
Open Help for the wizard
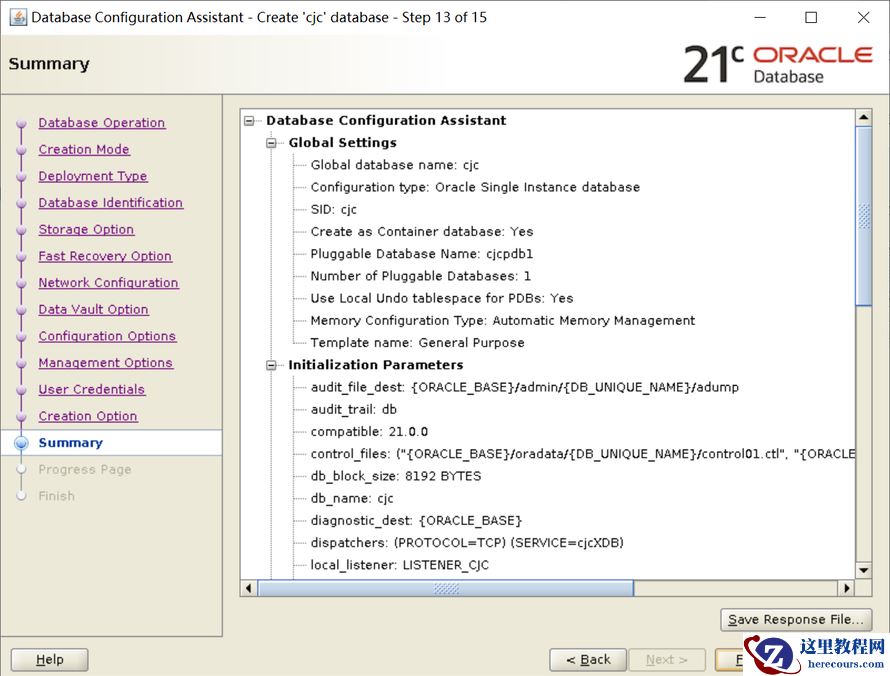click(x=49, y=660)
